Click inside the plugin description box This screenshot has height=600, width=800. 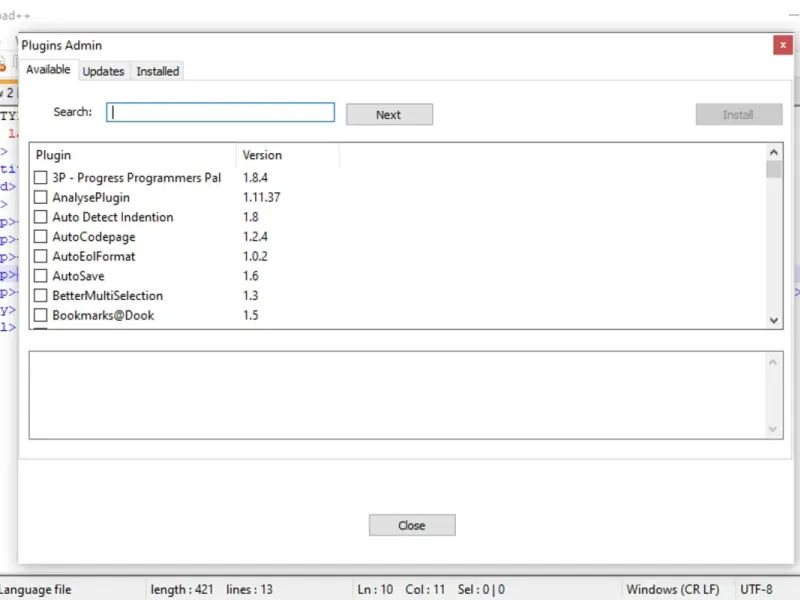pyautogui.click(x=398, y=395)
